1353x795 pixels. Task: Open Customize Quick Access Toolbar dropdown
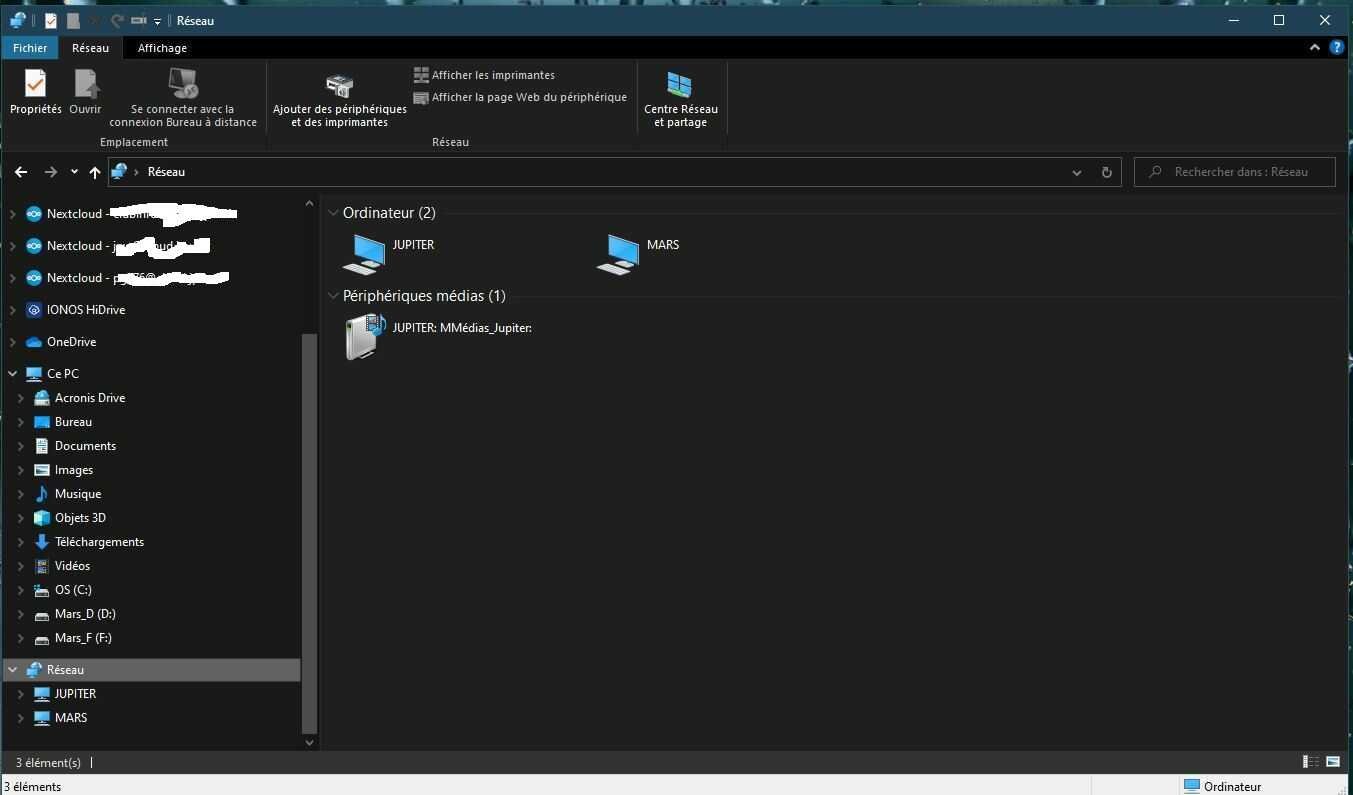158,21
